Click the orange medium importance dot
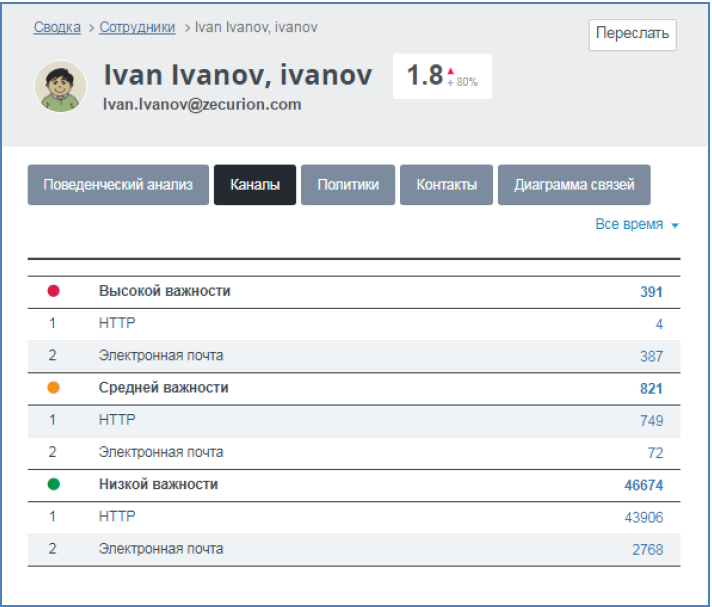The image size is (712, 607). tap(54, 388)
